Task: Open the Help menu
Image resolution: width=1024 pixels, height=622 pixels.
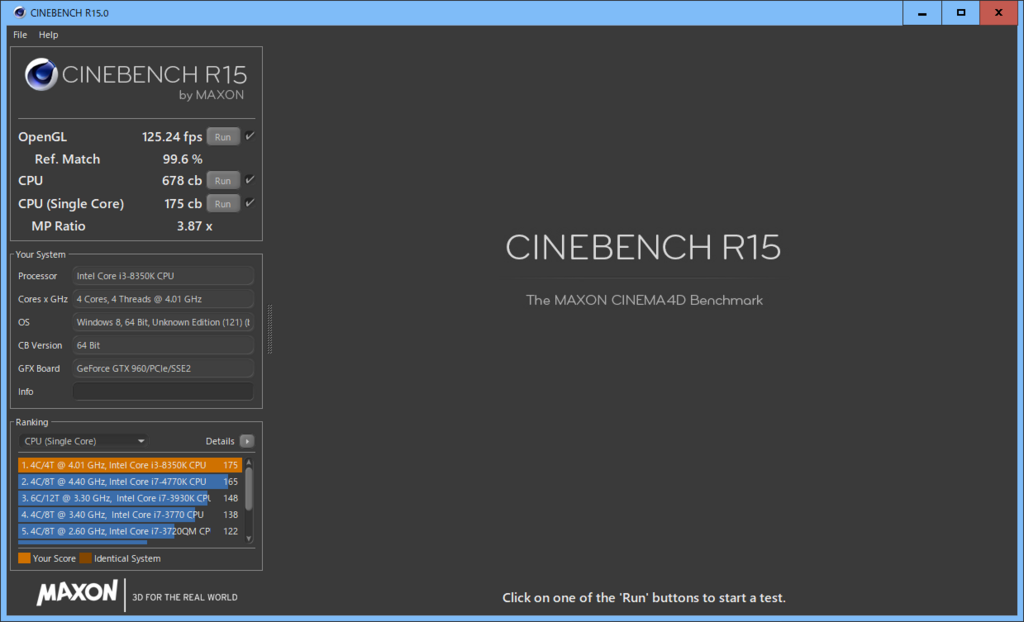Action: click(x=48, y=35)
